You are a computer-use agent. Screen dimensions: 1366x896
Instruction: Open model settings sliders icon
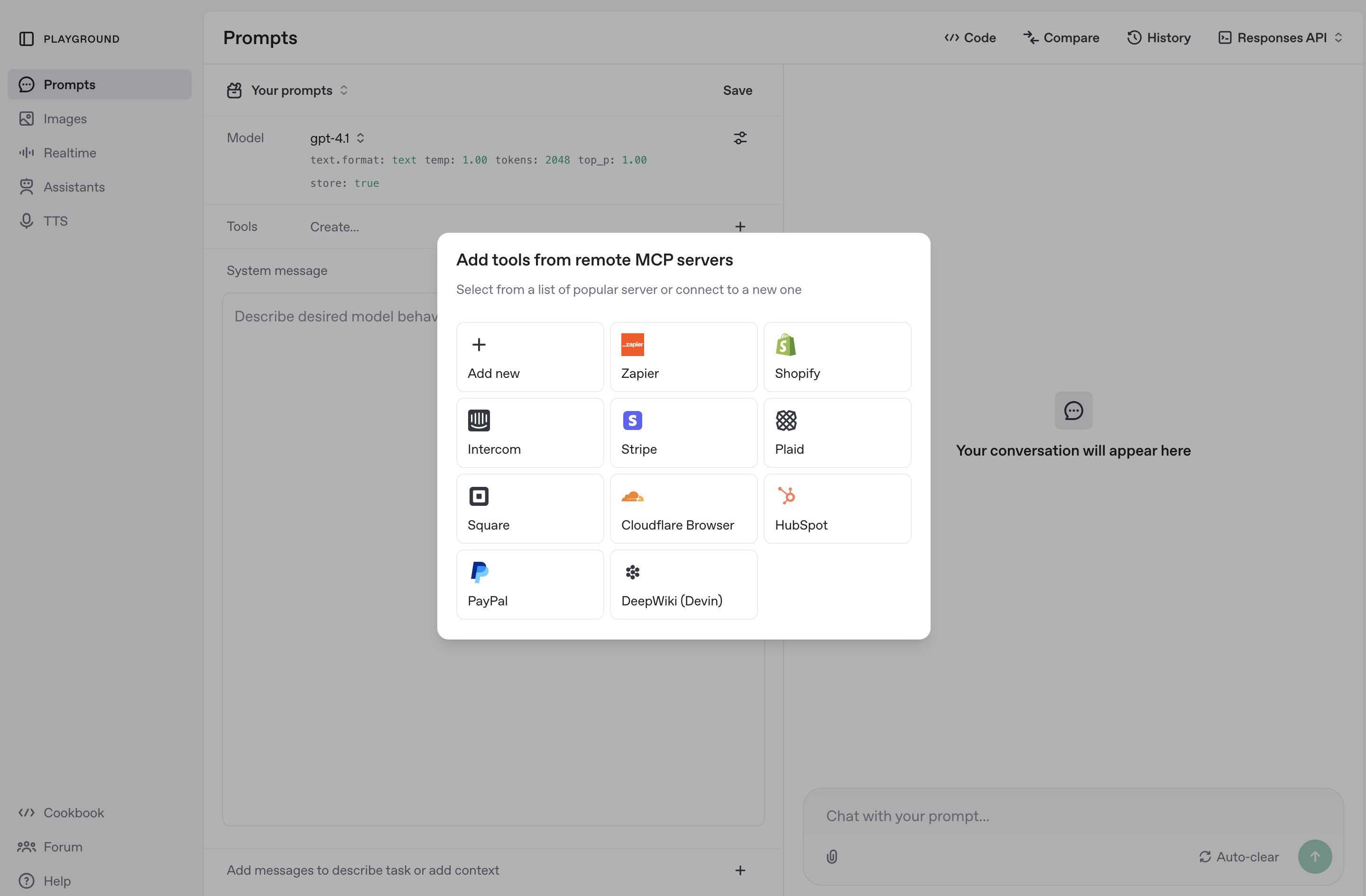[740, 138]
